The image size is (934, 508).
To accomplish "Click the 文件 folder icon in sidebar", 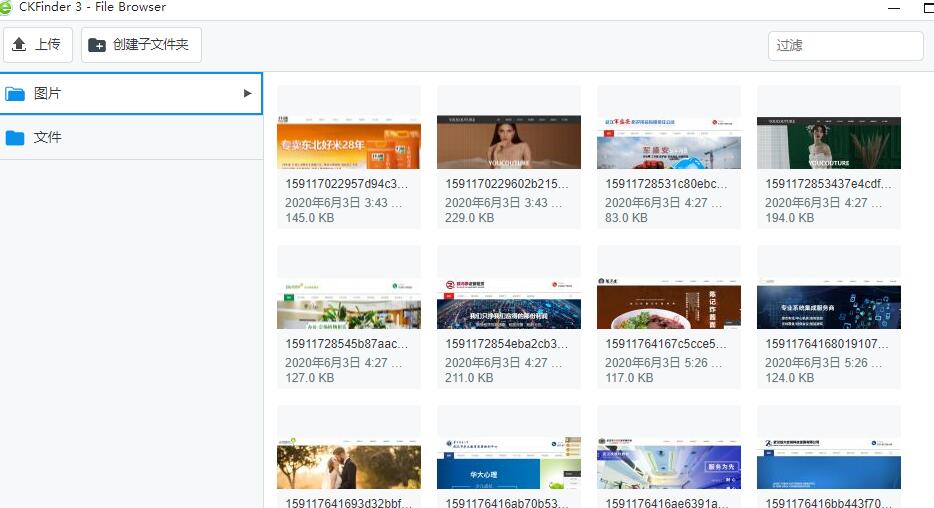I will click(15, 138).
